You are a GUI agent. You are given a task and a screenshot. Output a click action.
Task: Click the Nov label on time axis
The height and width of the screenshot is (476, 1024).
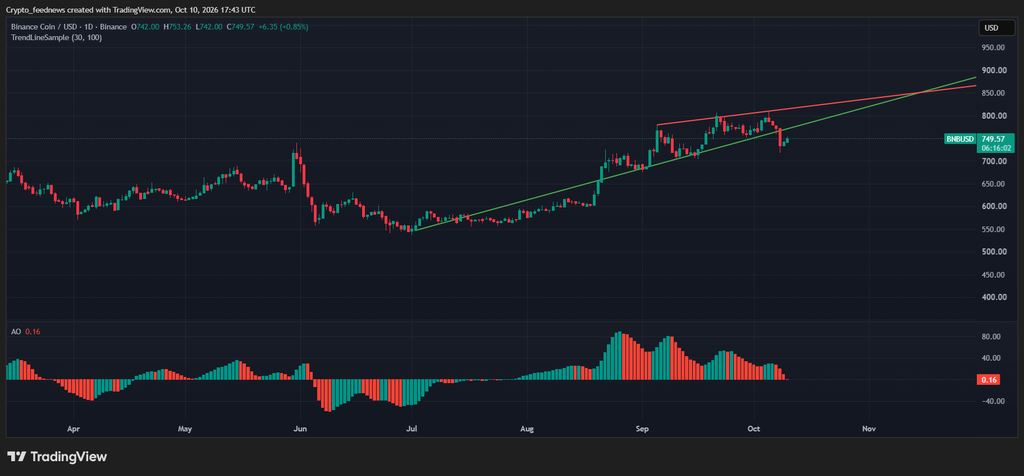pyautogui.click(x=869, y=429)
